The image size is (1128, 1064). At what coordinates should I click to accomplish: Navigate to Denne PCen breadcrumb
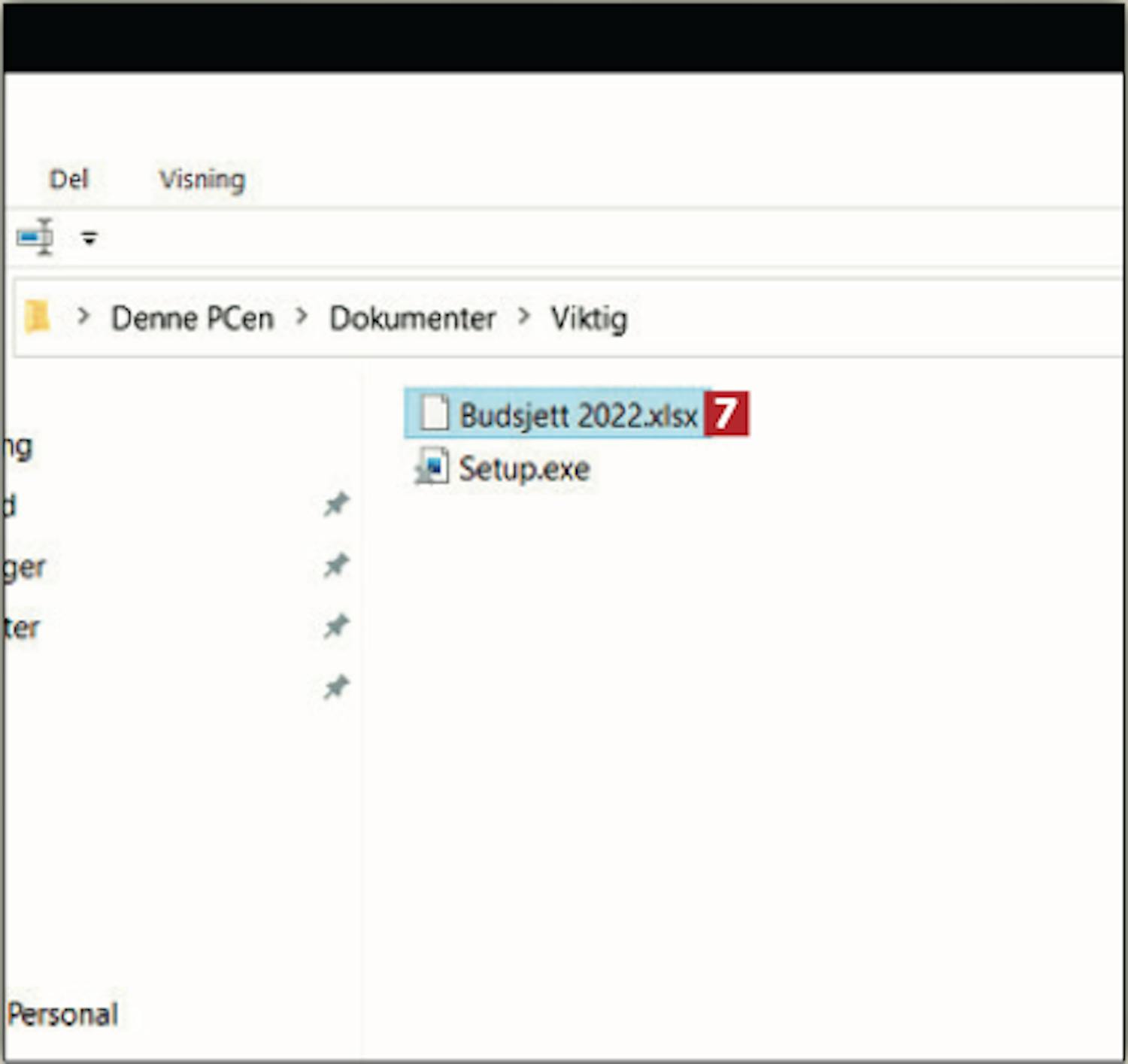[x=193, y=318]
